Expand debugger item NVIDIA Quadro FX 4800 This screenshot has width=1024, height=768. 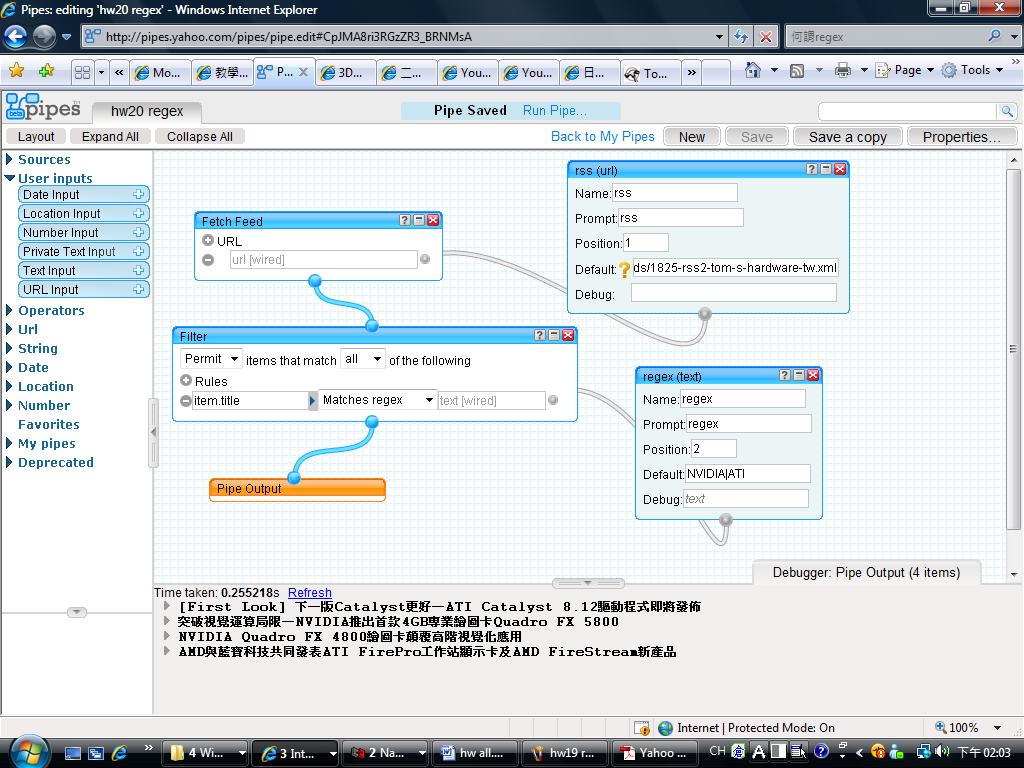click(167, 636)
